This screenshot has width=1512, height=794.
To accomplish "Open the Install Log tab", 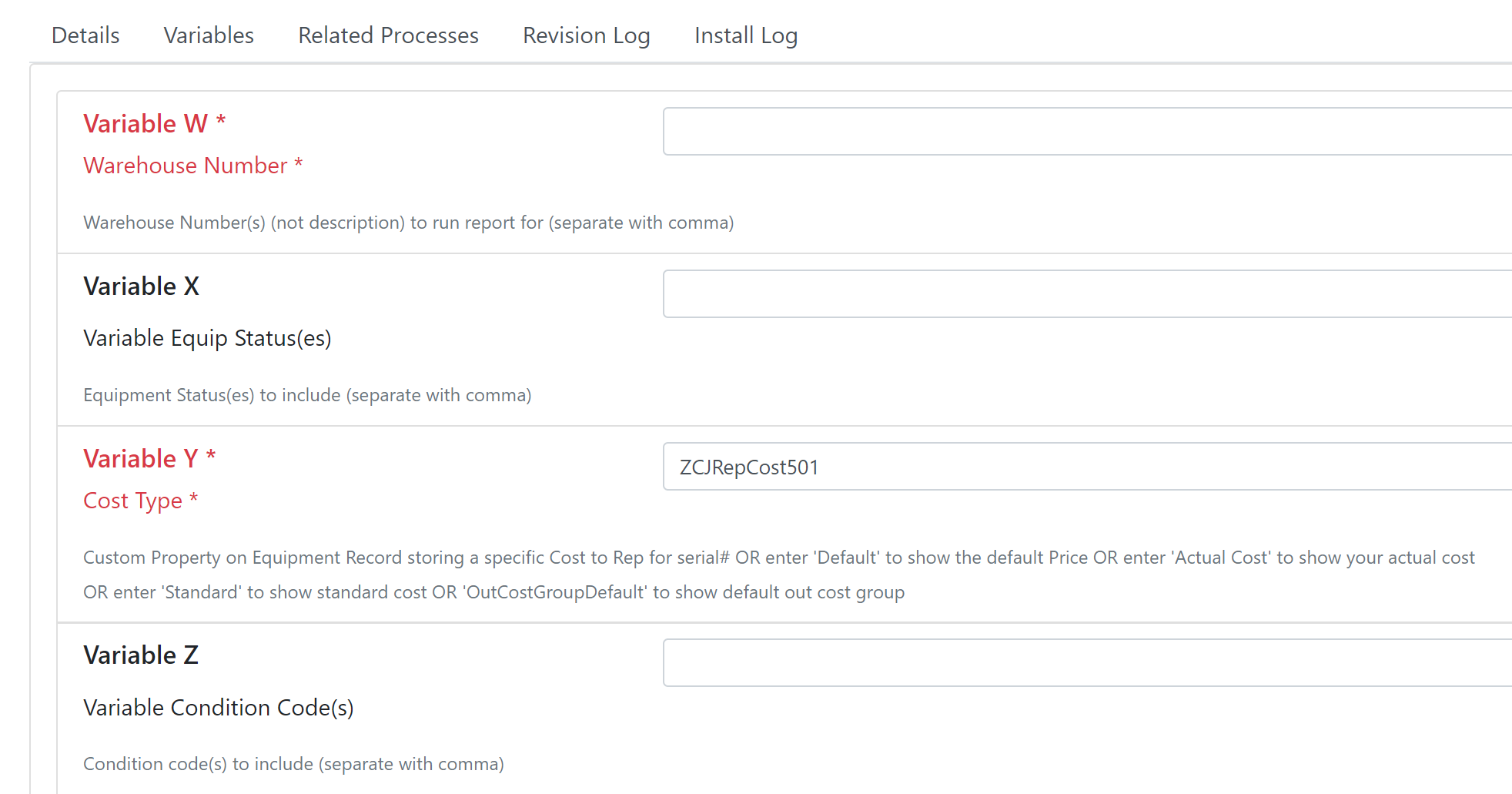I will tap(746, 35).
